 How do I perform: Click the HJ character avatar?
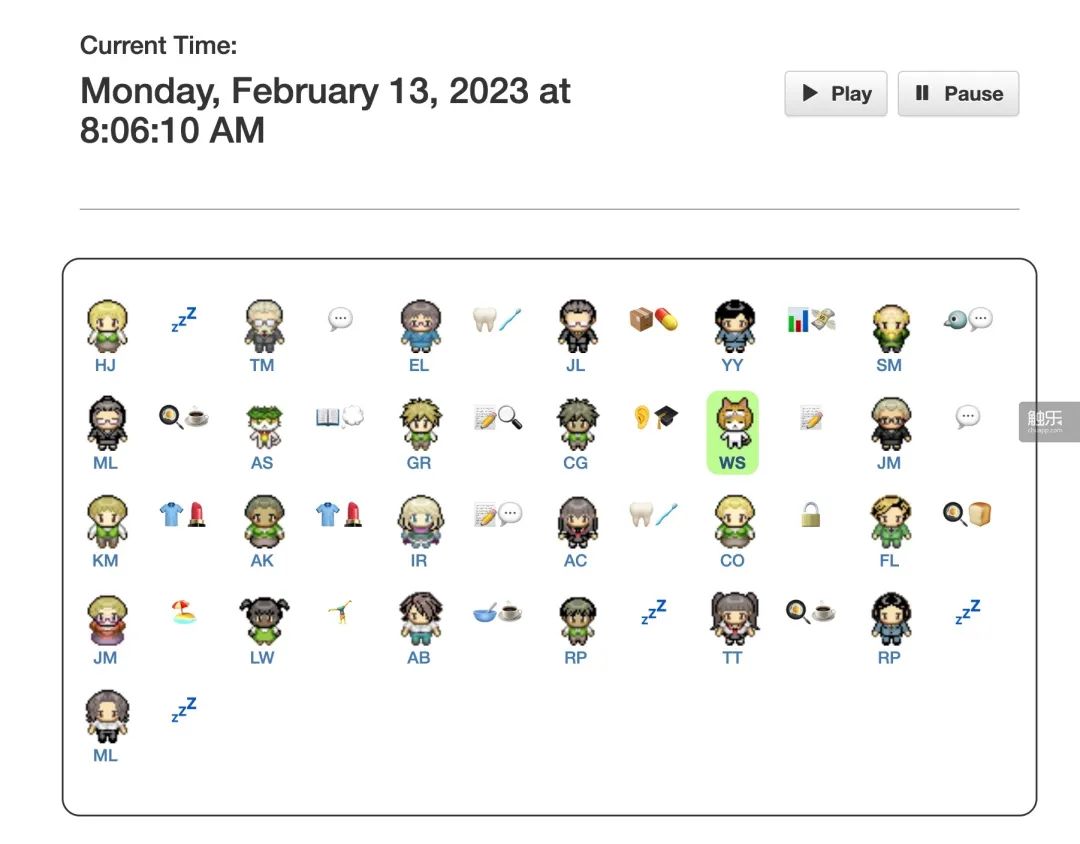click(x=105, y=325)
